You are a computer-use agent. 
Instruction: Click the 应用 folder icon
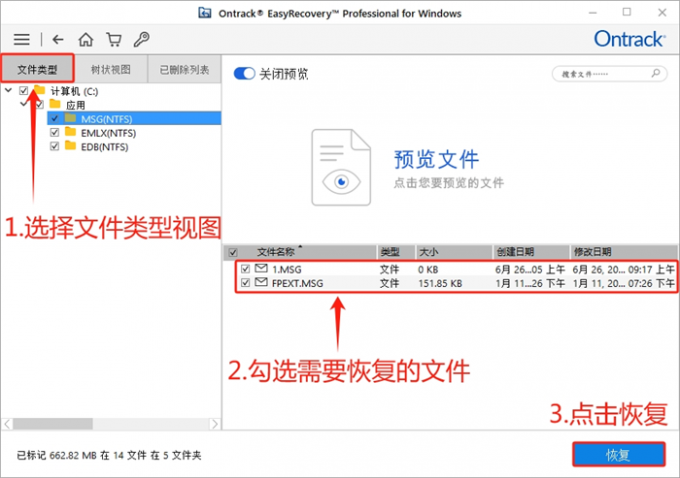(x=55, y=104)
